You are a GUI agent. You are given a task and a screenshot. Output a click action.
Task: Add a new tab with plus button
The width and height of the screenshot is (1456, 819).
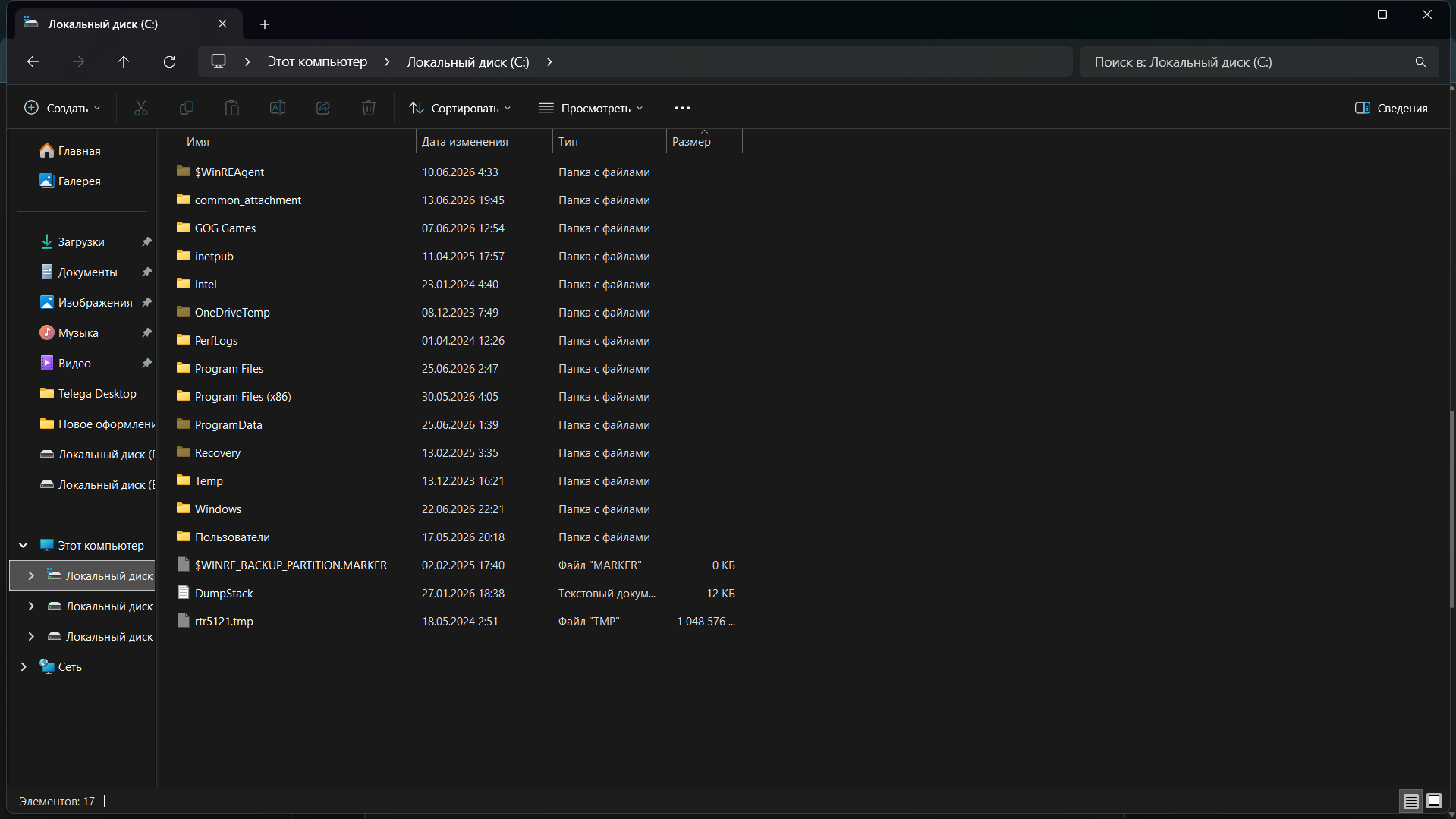pyautogui.click(x=265, y=24)
